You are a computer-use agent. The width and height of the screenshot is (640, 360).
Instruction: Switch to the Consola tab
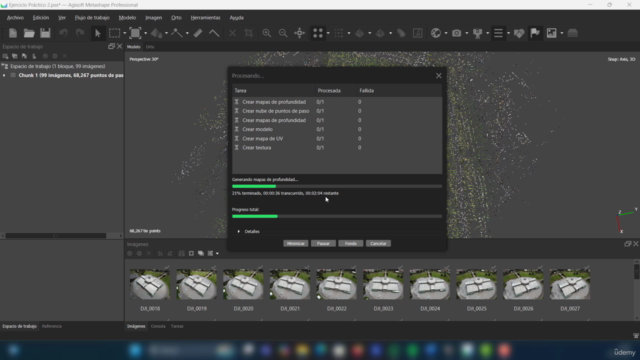158,326
